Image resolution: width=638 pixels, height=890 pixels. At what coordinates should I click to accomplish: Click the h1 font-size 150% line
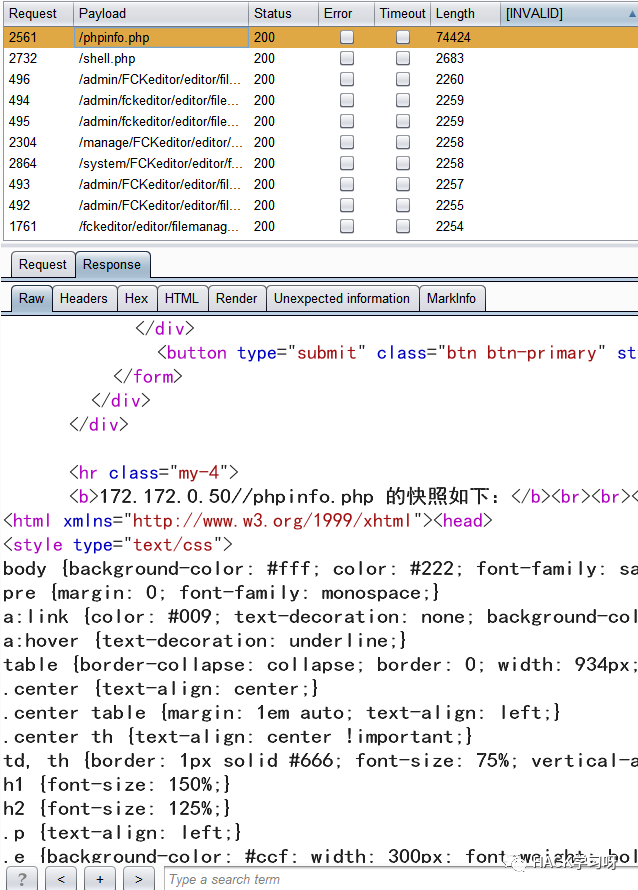coord(116,784)
